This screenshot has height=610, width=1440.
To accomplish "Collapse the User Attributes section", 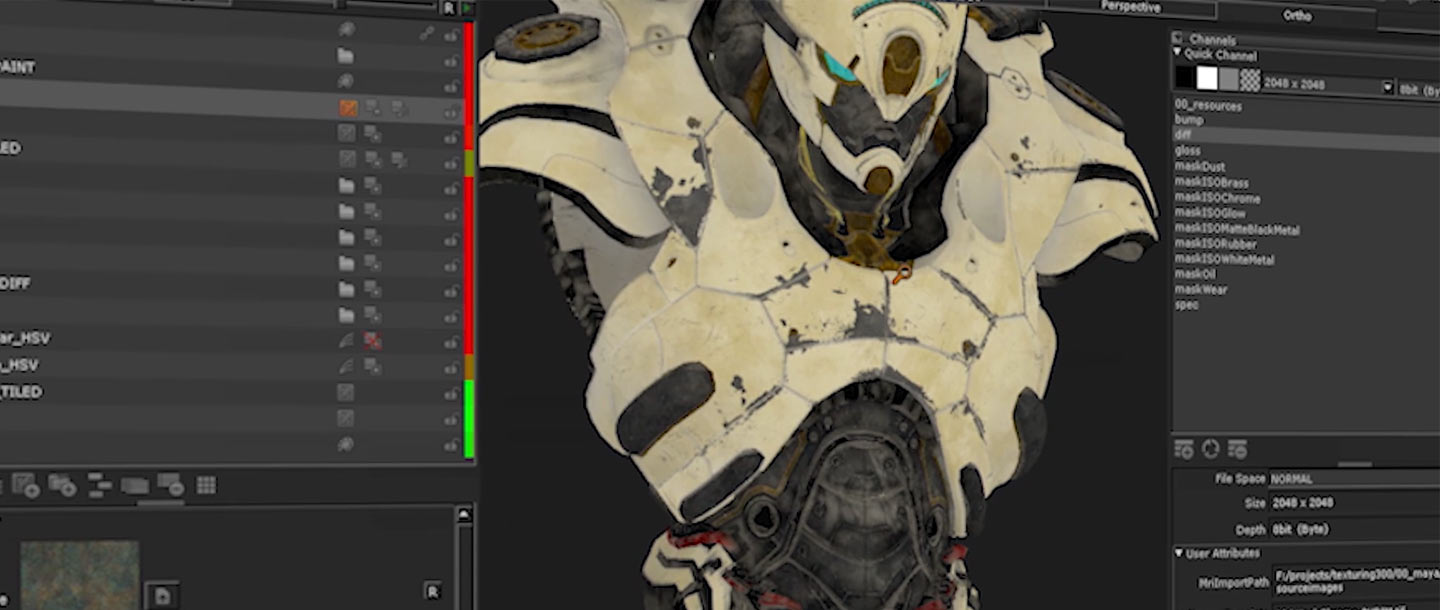I will coord(1179,553).
